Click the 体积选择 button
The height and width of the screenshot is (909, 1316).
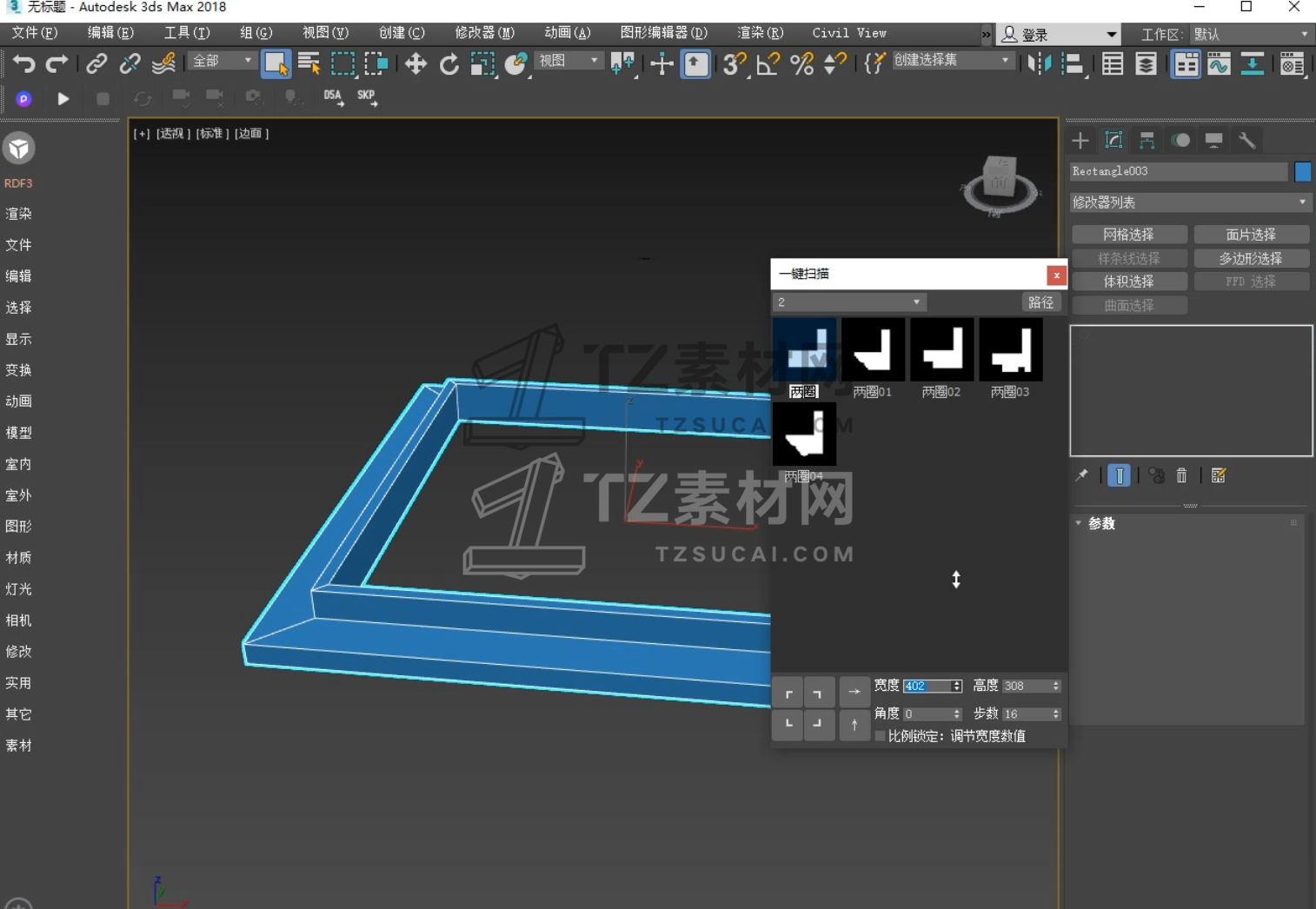[x=1129, y=282]
